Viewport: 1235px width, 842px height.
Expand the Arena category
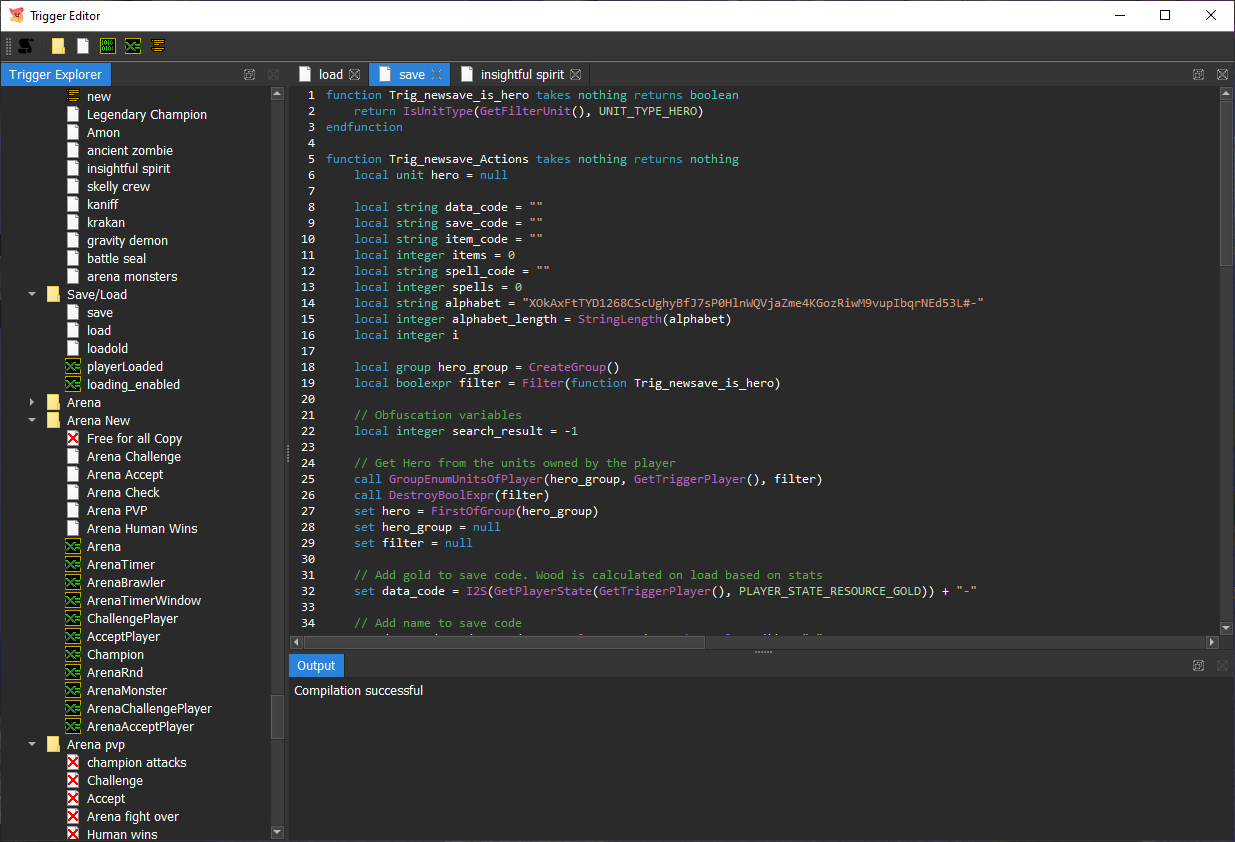[32, 403]
